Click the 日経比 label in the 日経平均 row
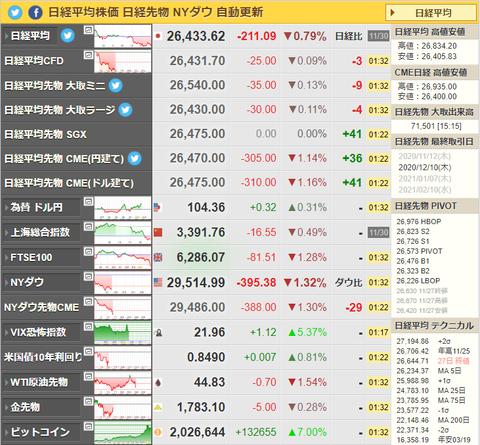 (x=349, y=36)
